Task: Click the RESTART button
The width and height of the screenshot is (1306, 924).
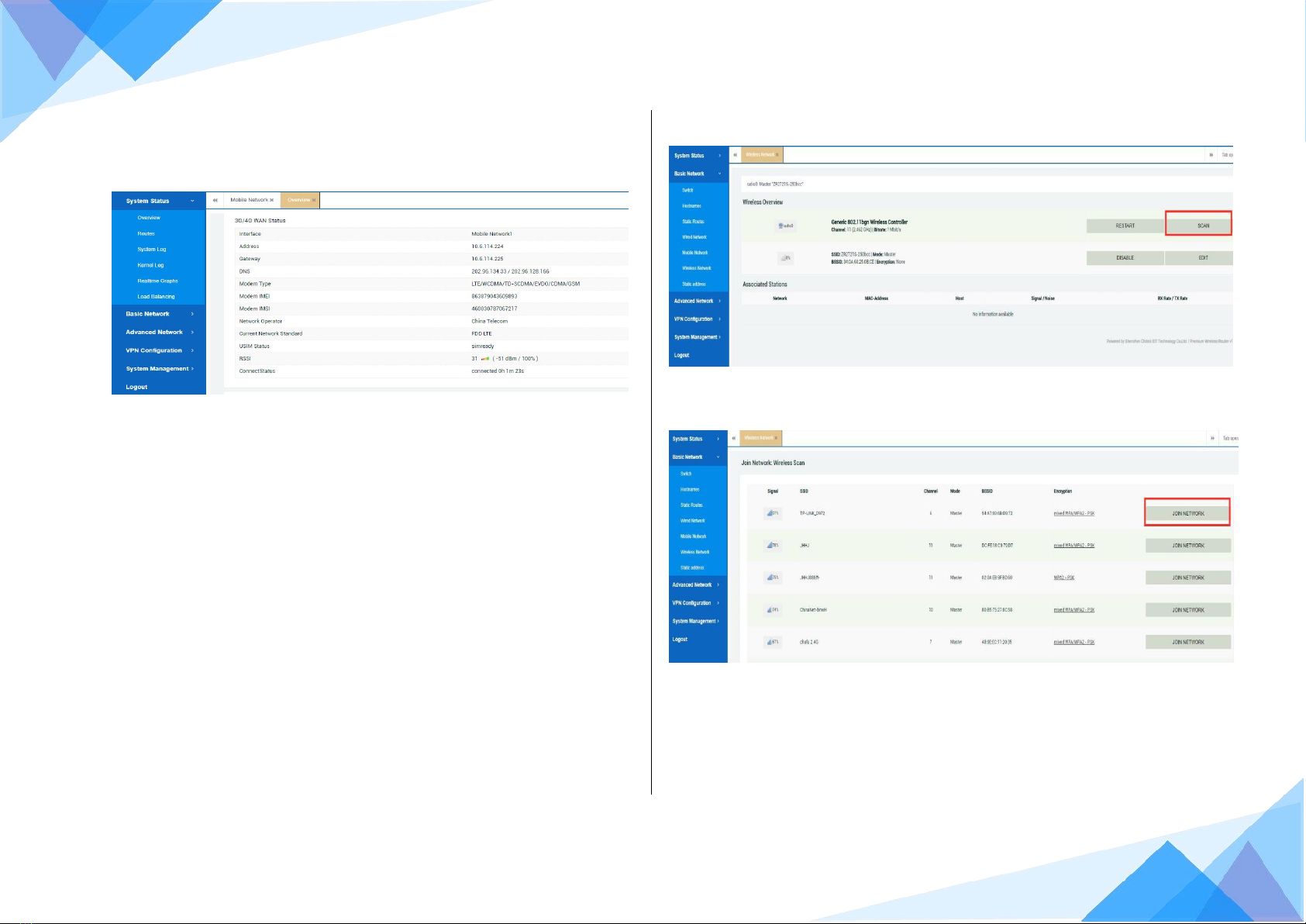Action: (1125, 226)
